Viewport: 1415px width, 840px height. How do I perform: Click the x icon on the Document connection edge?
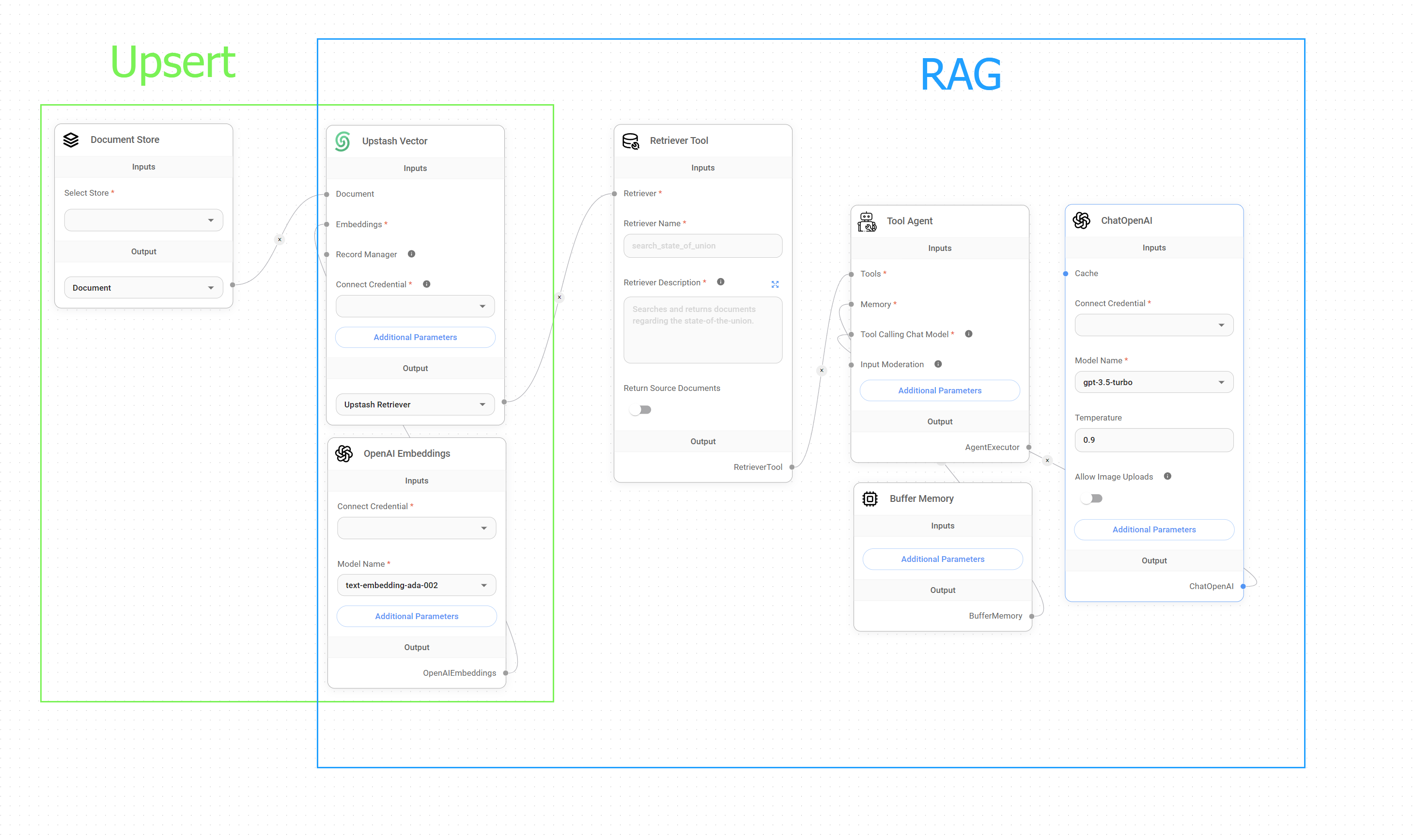(x=280, y=239)
